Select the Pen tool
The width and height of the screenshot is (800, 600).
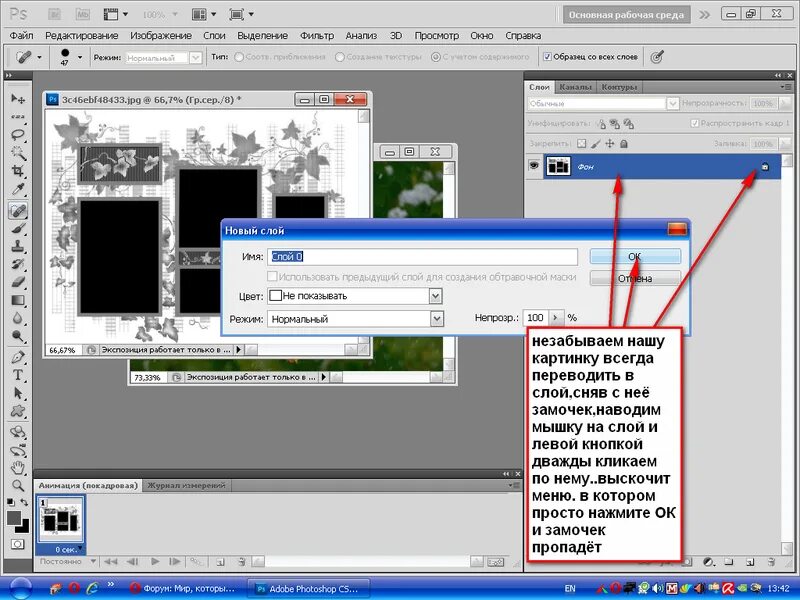(x=18, y=357)
